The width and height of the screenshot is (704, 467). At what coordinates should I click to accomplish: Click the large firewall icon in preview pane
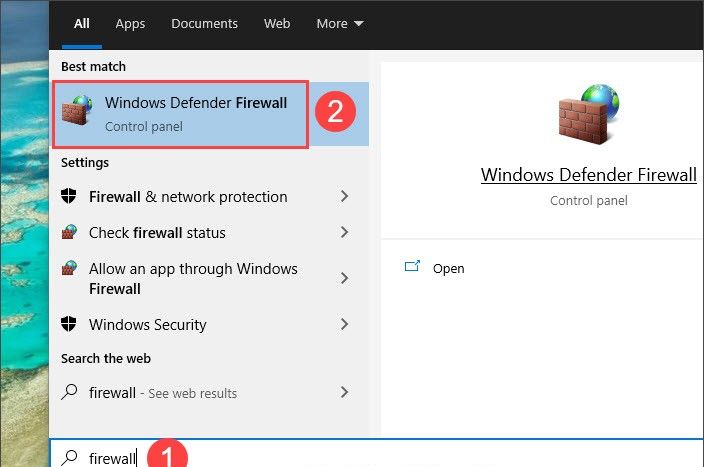(588, 112)
